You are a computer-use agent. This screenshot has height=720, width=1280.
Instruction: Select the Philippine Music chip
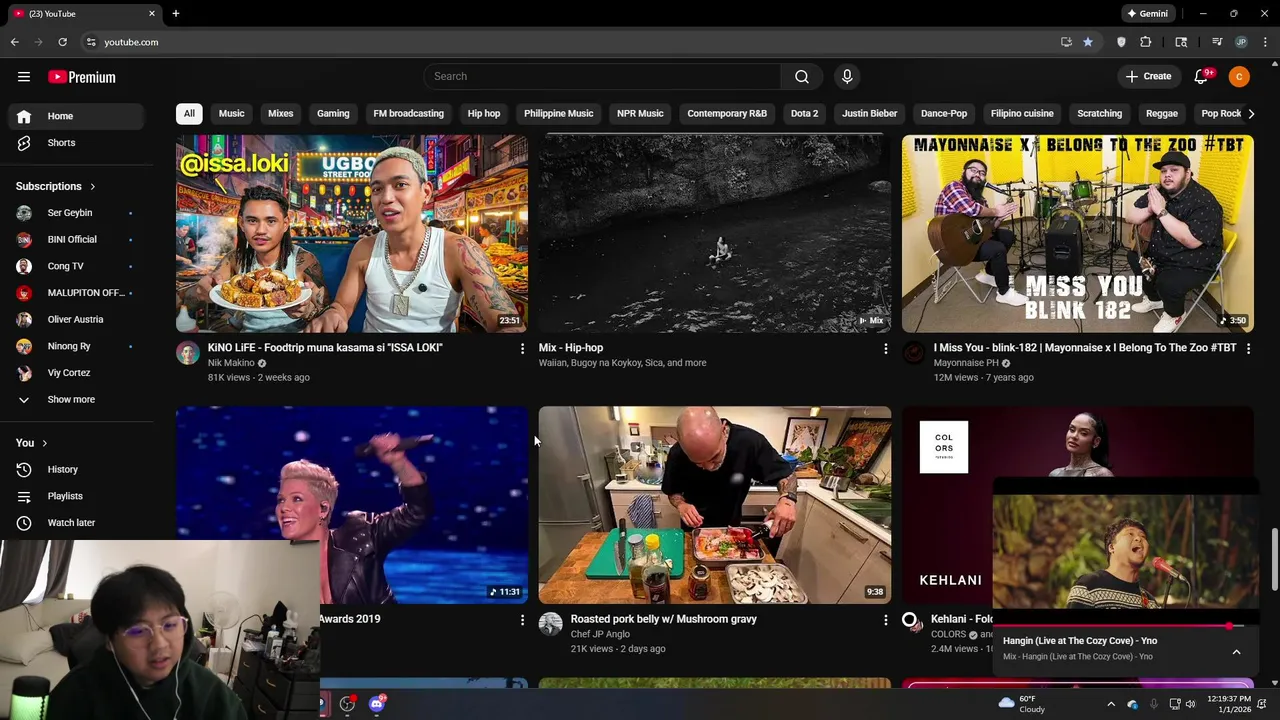(559, 113)
